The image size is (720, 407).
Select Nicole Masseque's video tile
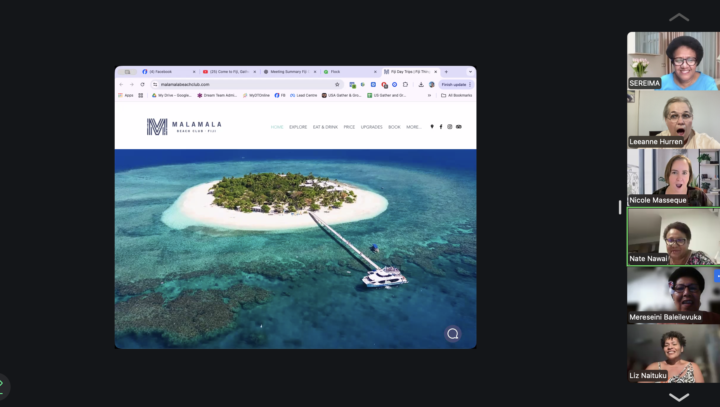point(673,178)
